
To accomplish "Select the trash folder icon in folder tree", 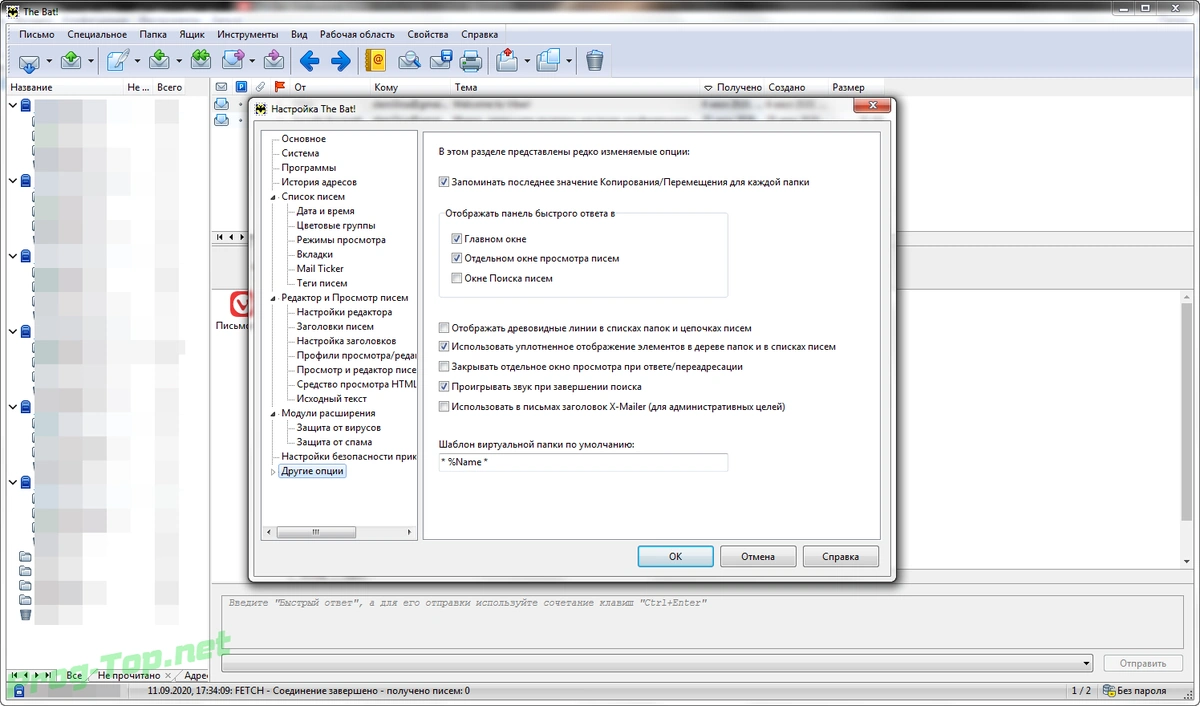I will (26, 614).
